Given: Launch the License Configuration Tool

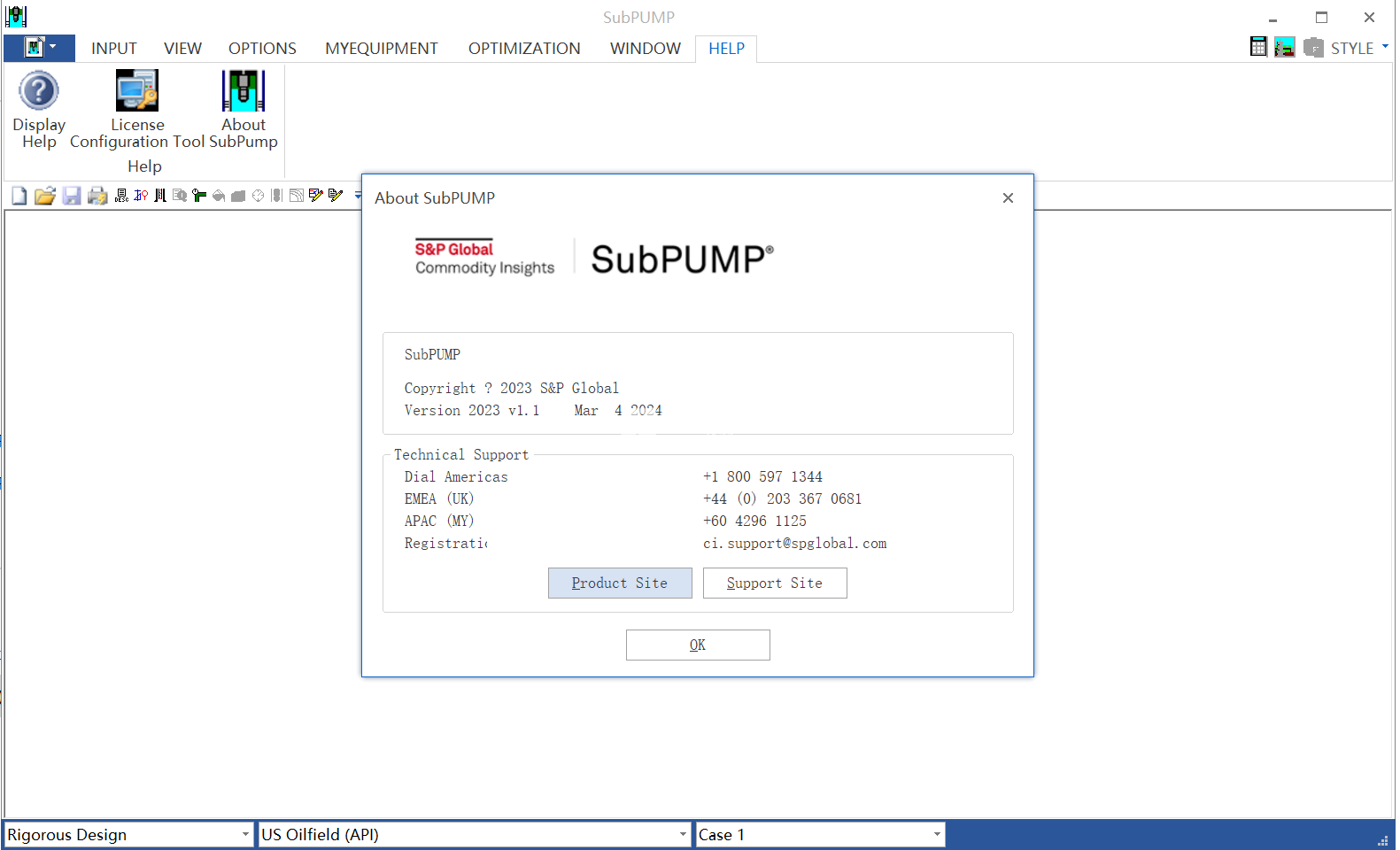Looking at the screenshot, I should pos(137,110).
